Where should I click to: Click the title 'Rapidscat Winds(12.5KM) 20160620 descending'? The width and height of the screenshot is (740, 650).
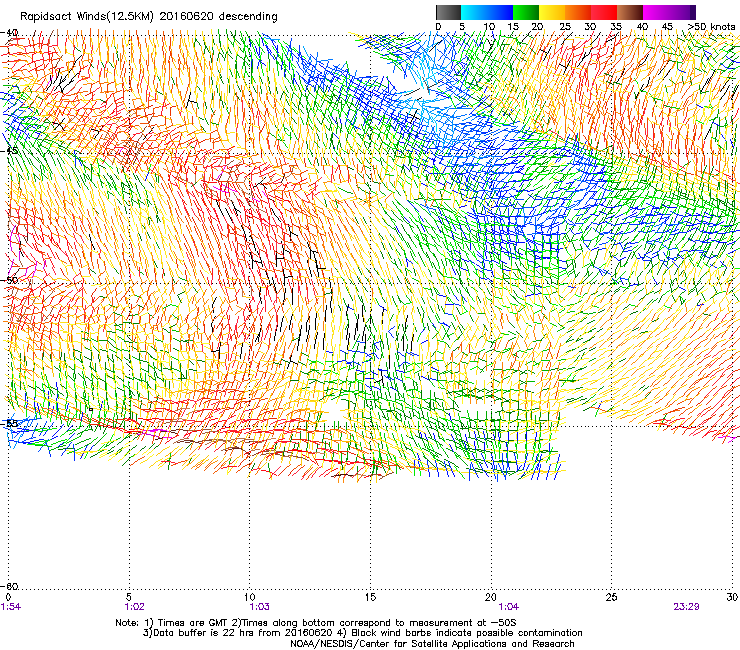point(149,17)
